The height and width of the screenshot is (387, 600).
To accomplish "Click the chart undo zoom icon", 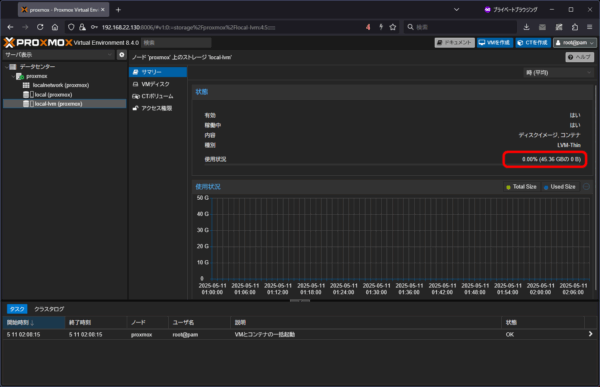I will click(586, 187).
